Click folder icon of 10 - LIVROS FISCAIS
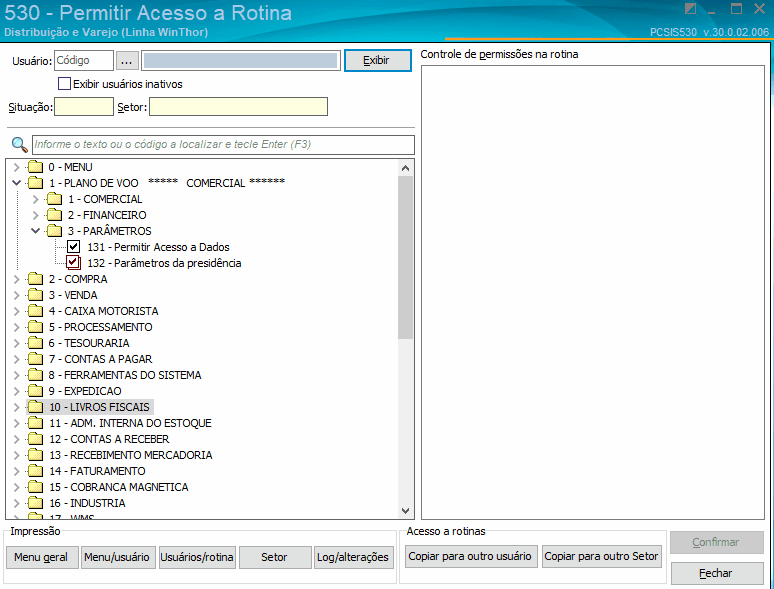This screenshot has height=589, width=774. tap(36, 407)
